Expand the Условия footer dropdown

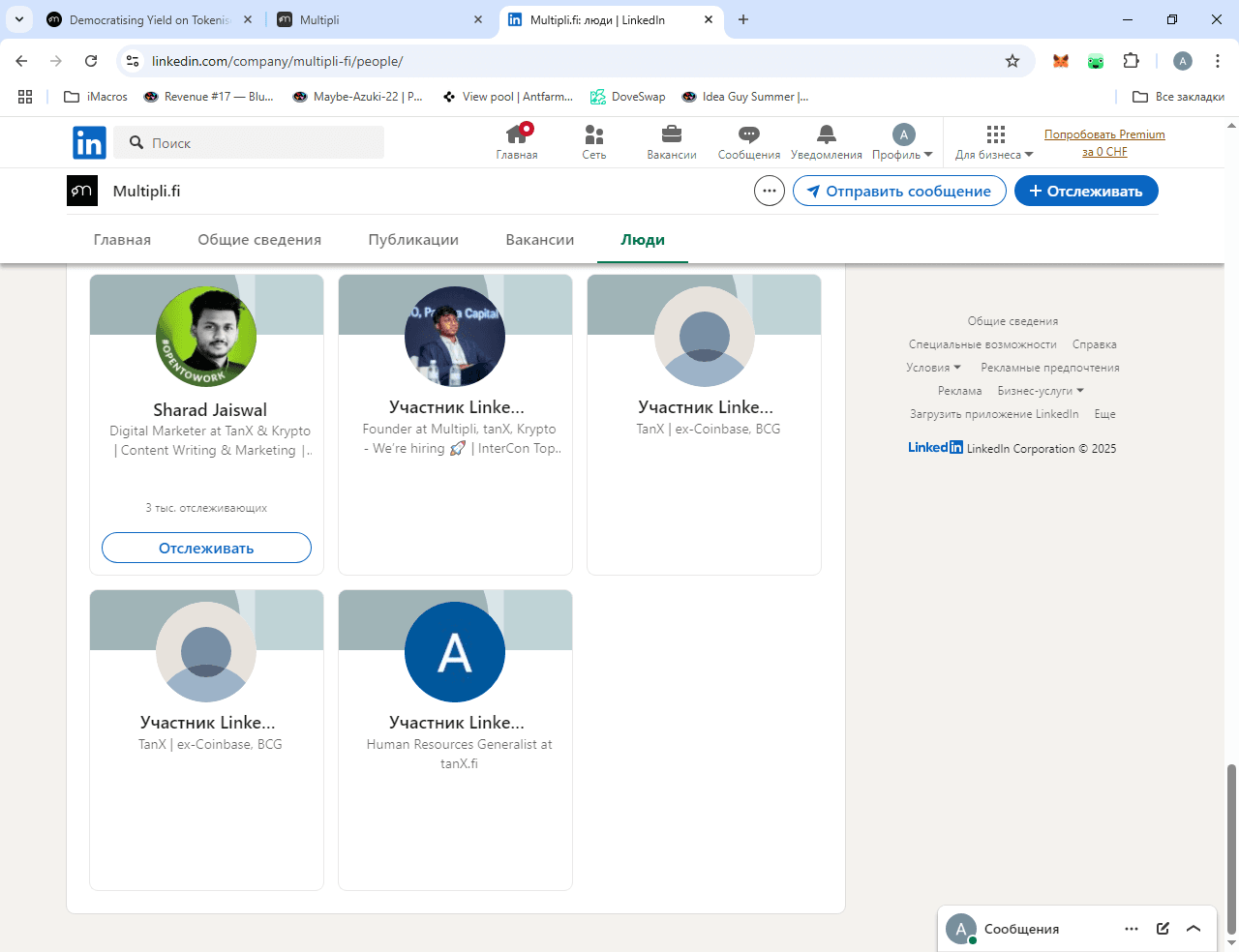click(x=933, y=368)
